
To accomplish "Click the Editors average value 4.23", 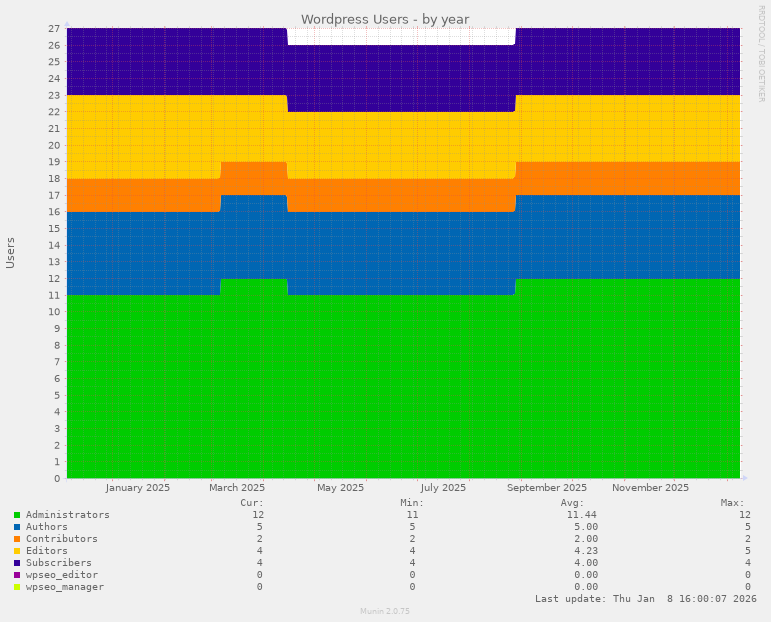I will (x=586, y=551).
